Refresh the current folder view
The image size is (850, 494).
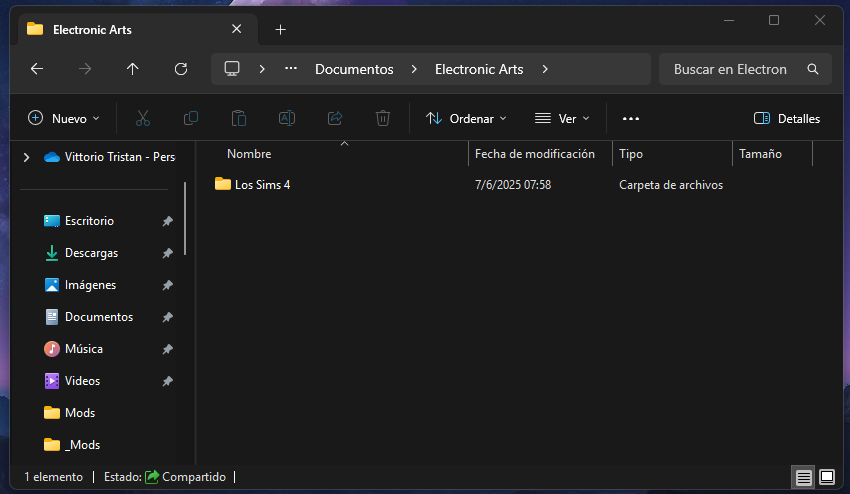pyautogui.click(x=181, y=69)
